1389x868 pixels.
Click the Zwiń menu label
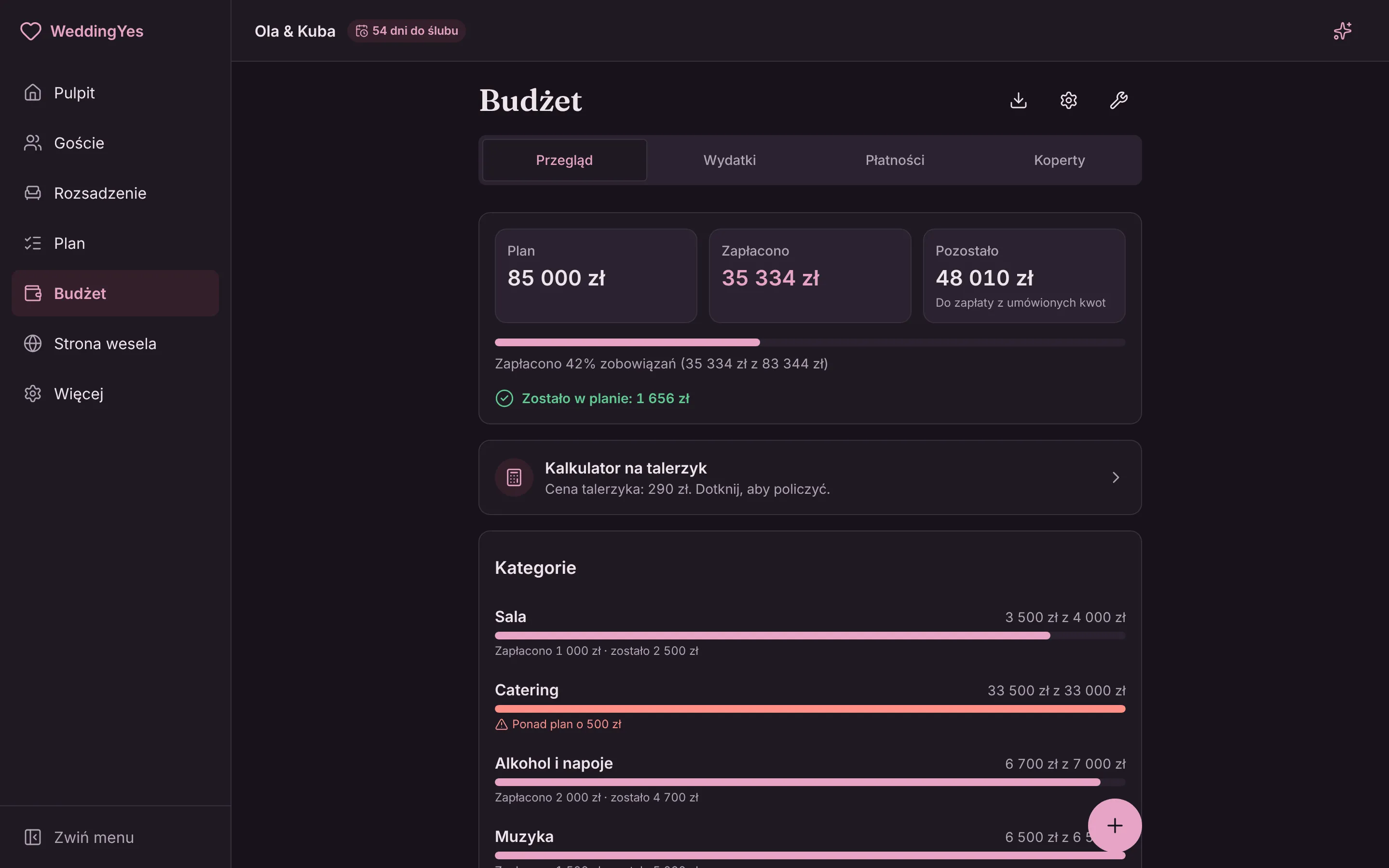[94, 837]
